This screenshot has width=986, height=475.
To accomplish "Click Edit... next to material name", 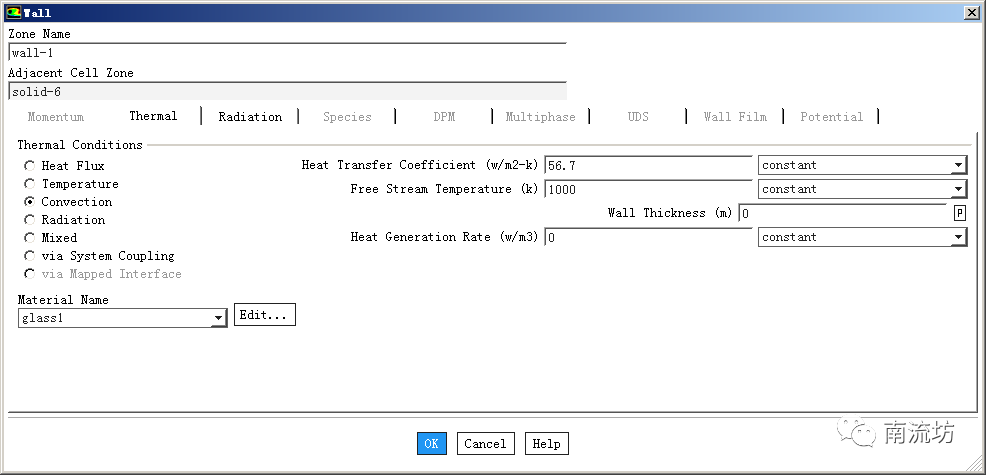I will (264, 315).
